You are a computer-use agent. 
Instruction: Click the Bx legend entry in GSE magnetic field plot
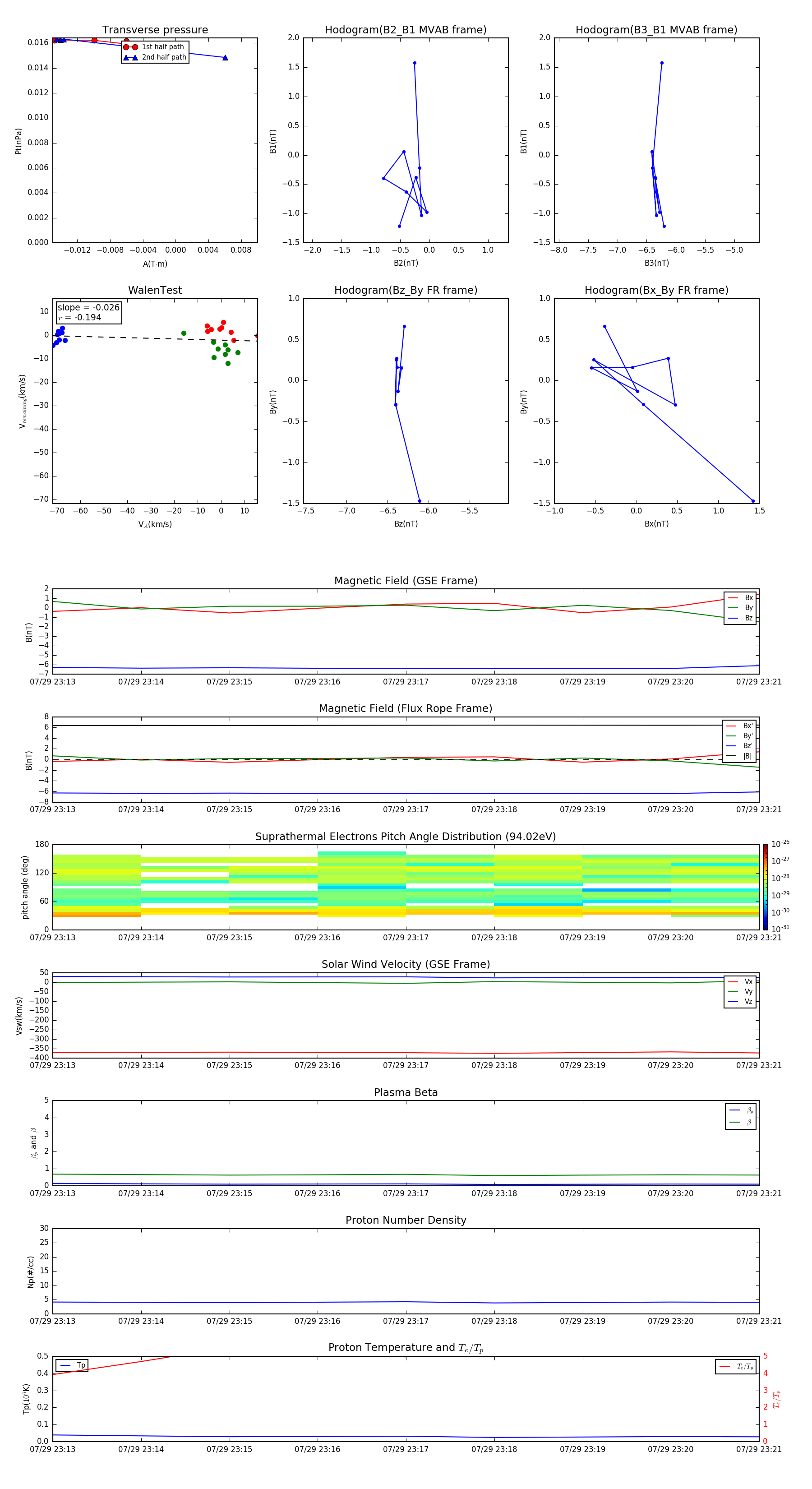coord(740,598)
